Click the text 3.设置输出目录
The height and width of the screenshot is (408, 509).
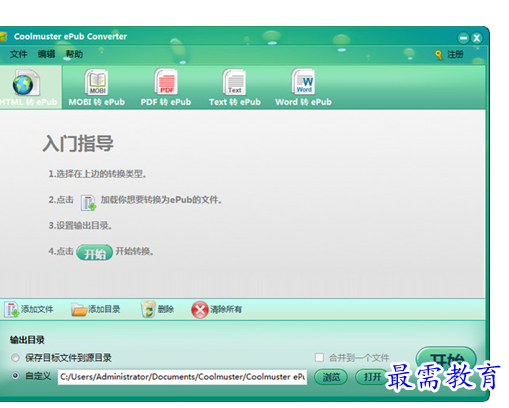80,226
